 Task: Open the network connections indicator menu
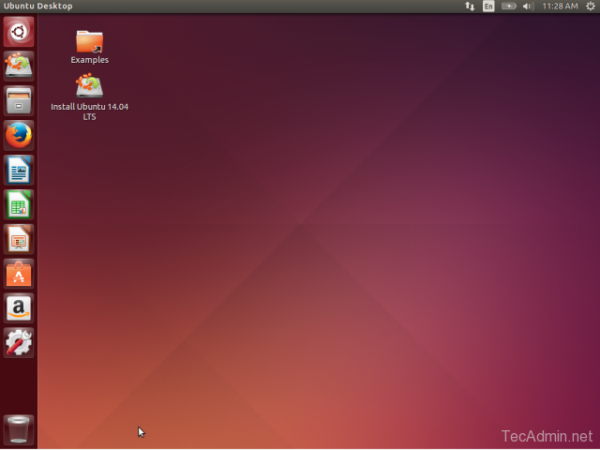pyautogui.click(x=470, y=6)
